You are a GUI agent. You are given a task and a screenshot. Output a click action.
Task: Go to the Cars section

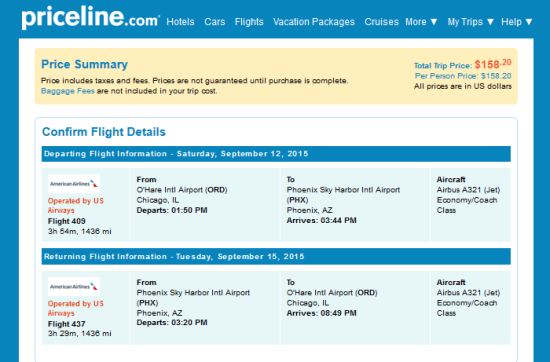[x=215, y=22]
